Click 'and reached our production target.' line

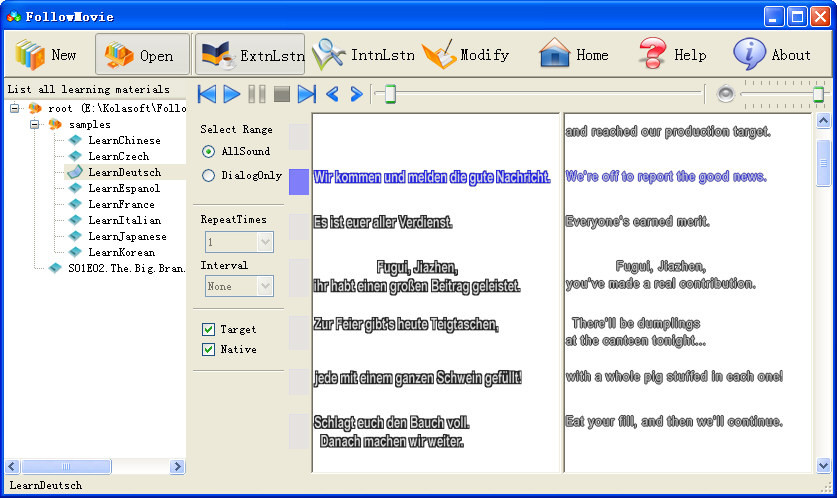pos(668,131)
